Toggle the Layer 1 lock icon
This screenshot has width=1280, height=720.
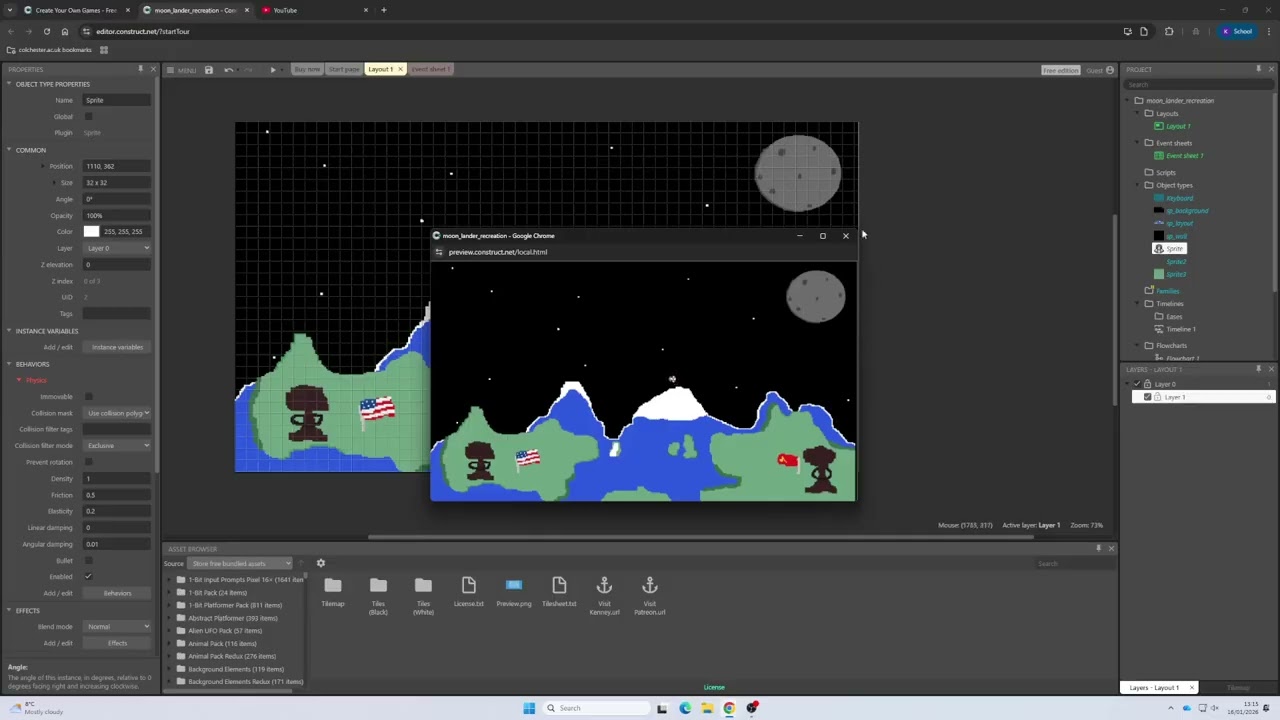[x=1158, y=397]
